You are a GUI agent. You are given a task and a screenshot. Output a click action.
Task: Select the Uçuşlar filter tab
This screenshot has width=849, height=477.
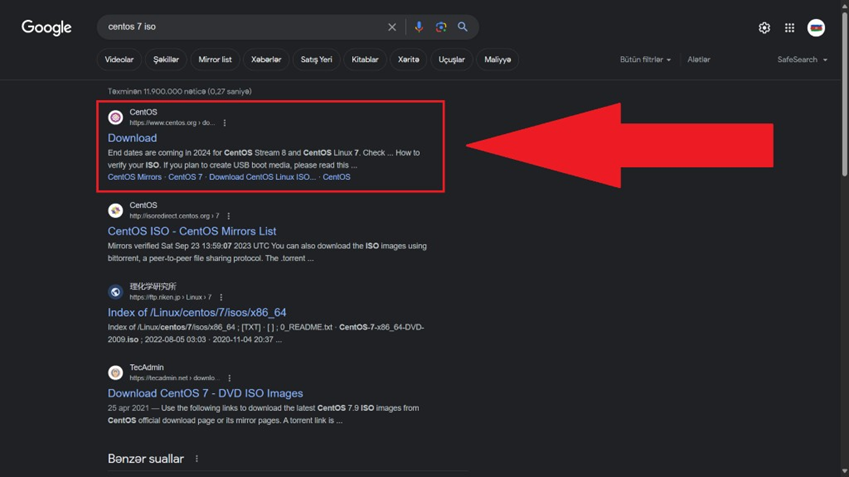[x=452, y=60]
